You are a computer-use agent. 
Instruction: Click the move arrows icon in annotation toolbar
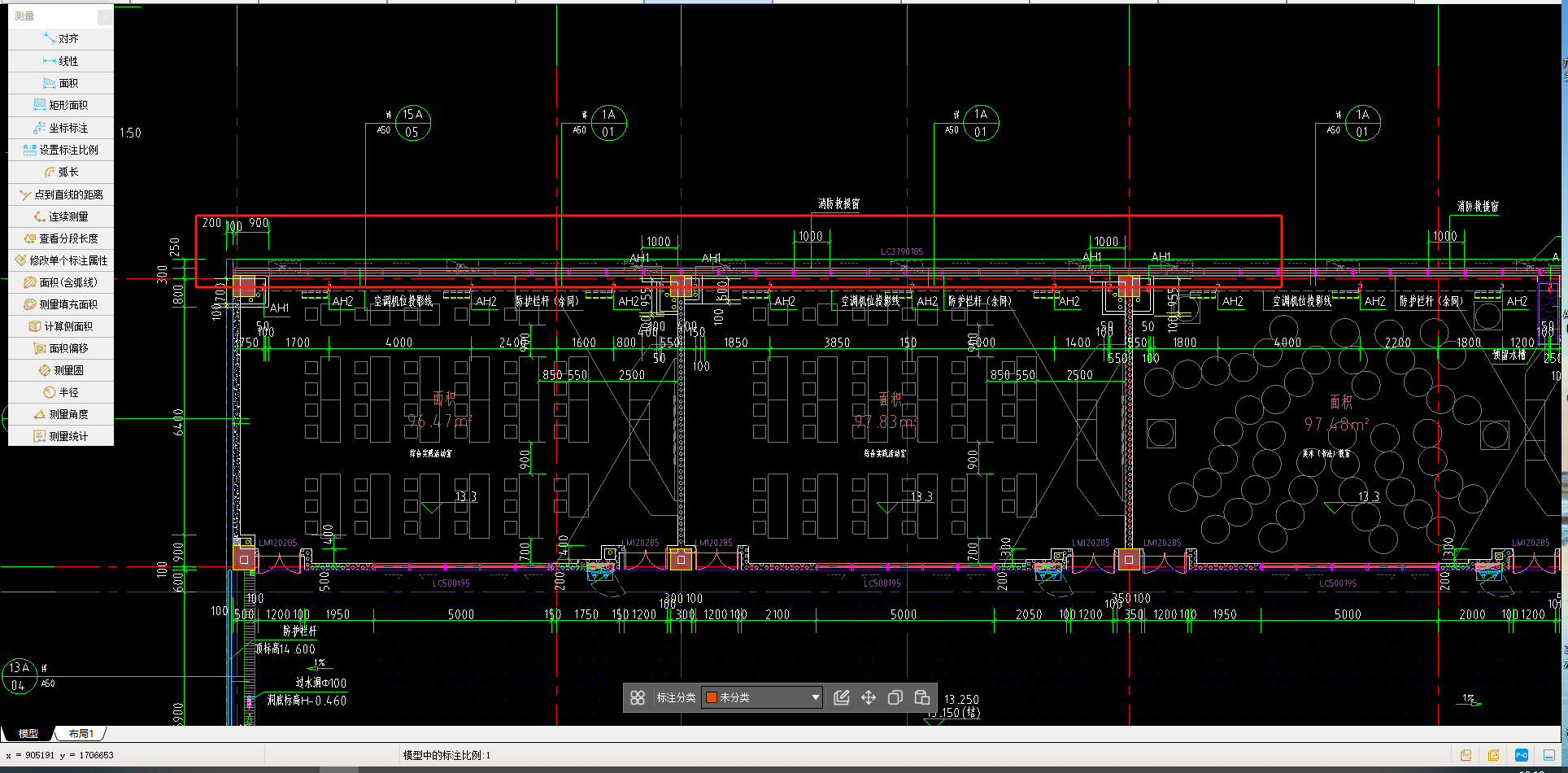tap(869, 697)
